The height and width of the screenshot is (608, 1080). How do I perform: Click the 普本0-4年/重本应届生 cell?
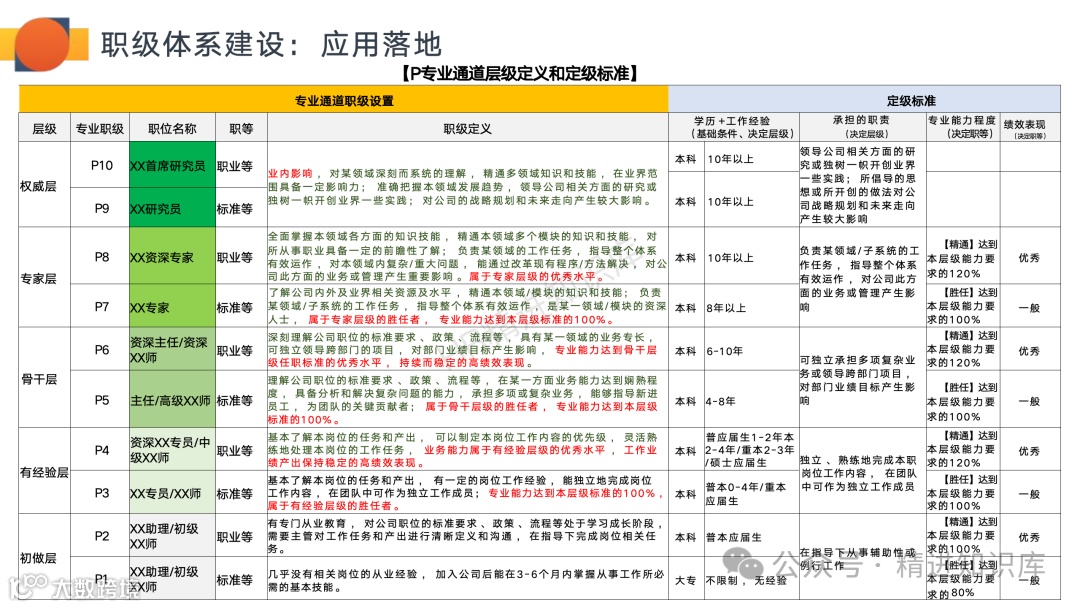click(x=751, y=494)
